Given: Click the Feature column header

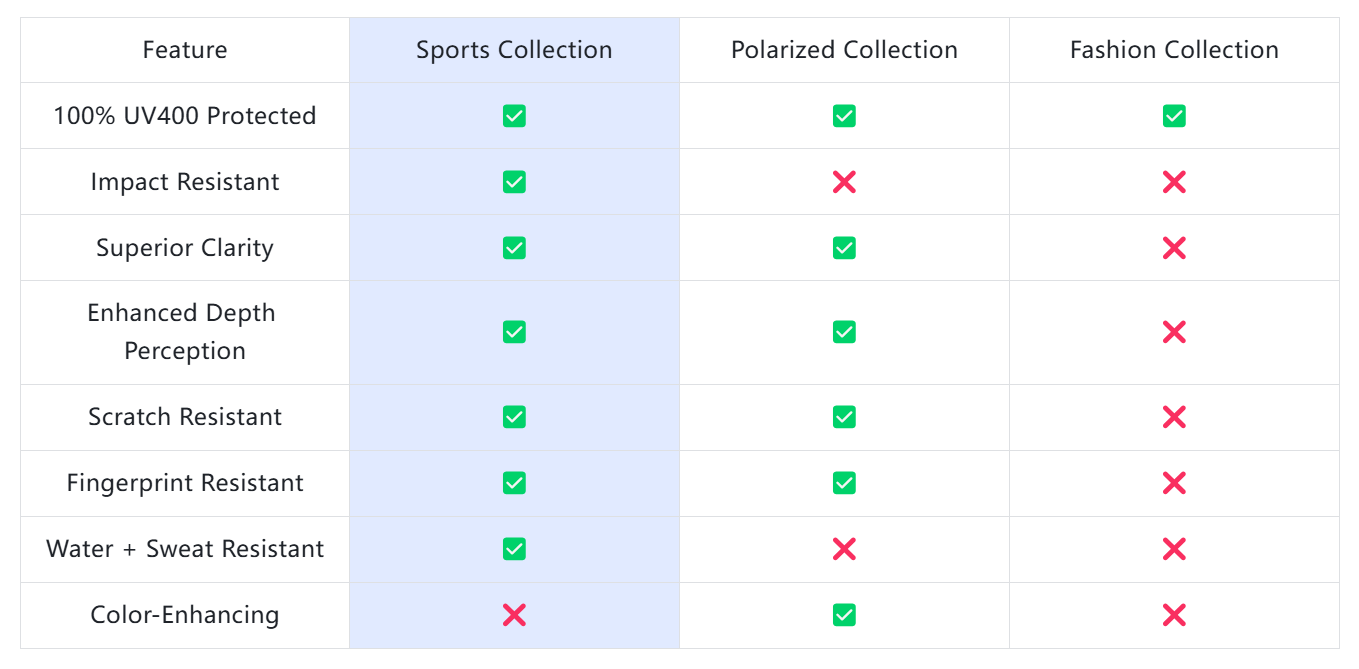Looking at the screenshot, I should [x=185, y=50].
